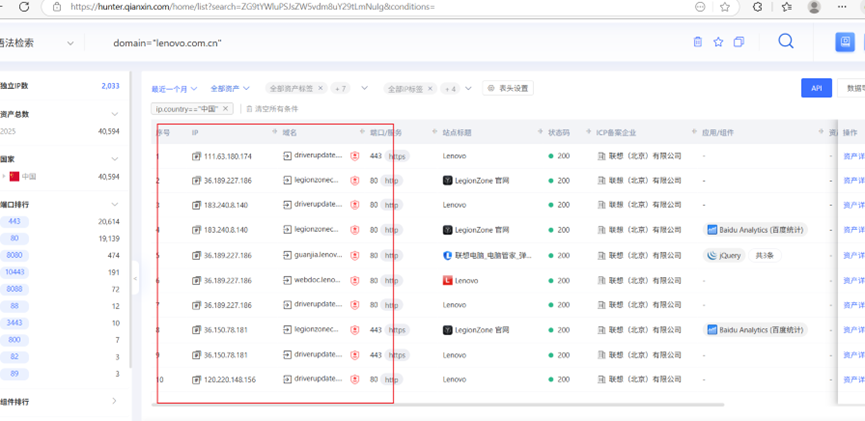Image resolution: width=865 pixels, height=421 pixels.
Task: Open the 全部资产 dropdown
Action: (230, 88)
